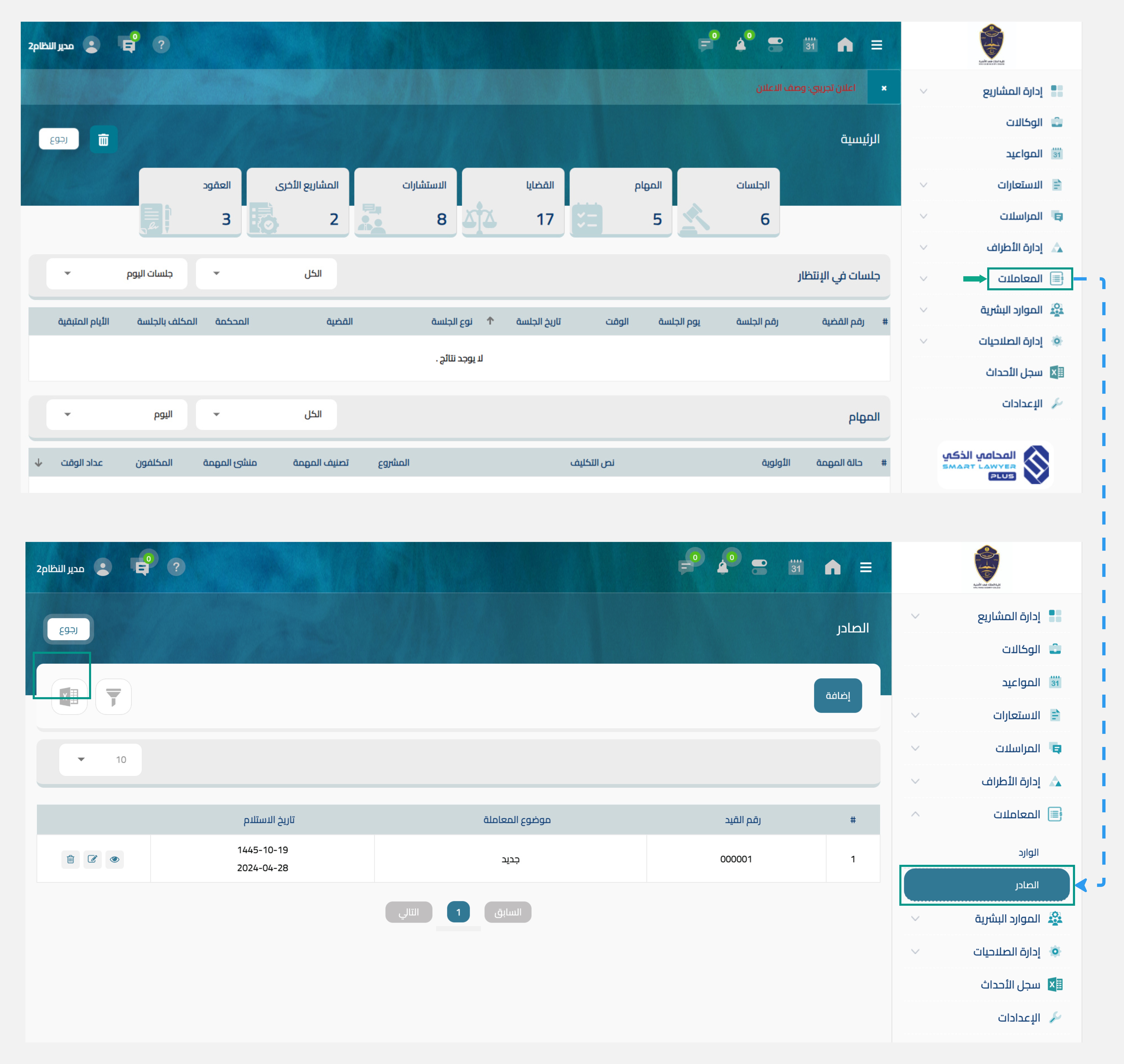Open the filter funnel icon
This screenshot has height=1064, width=1124.
tap(113, 697)
